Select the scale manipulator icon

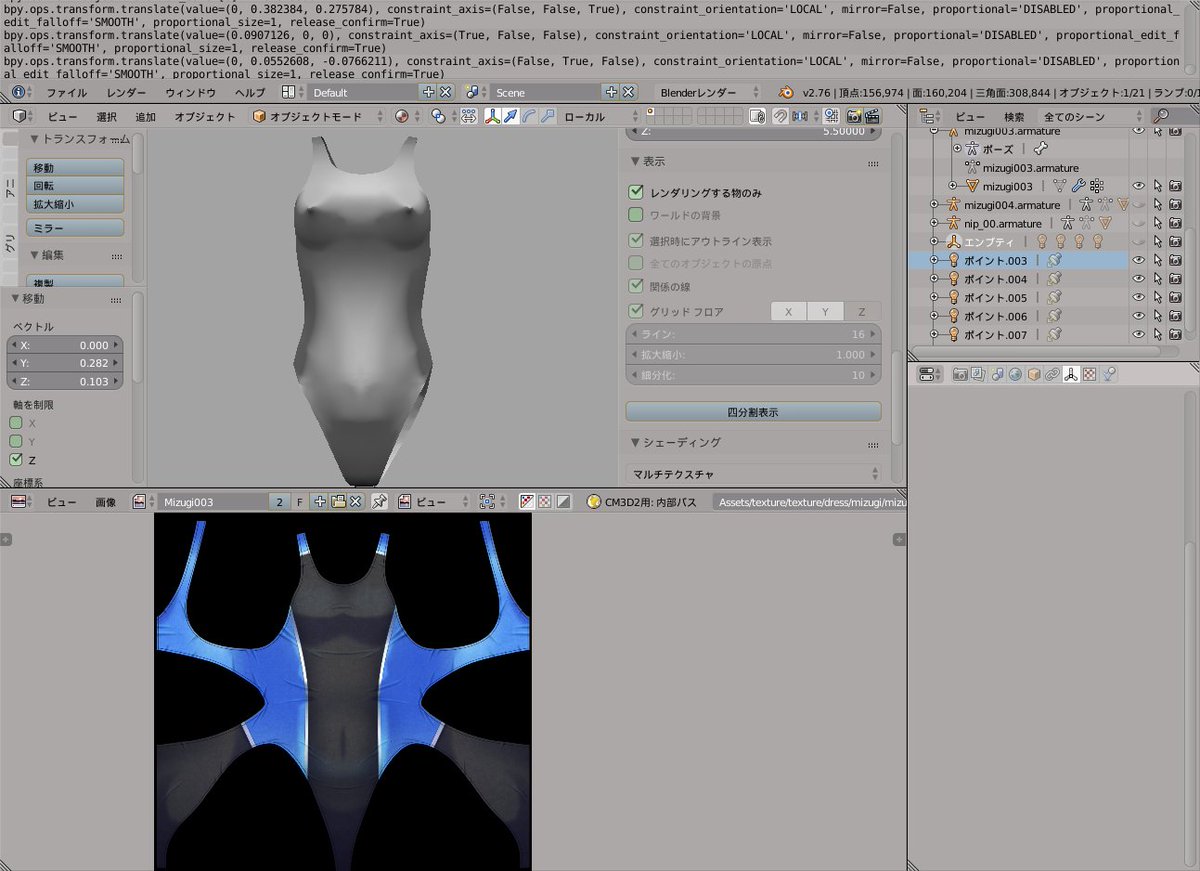tap(546, 117)
